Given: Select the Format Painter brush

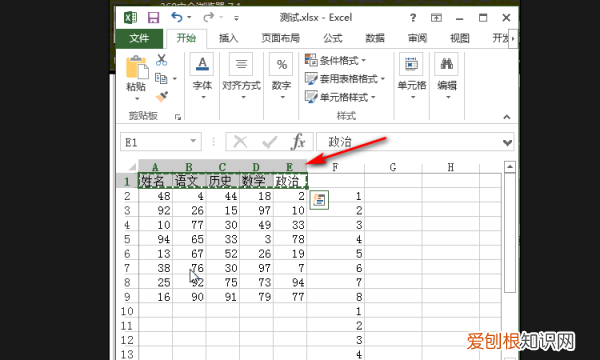Looking at the screenshot, I should [161, 96].
